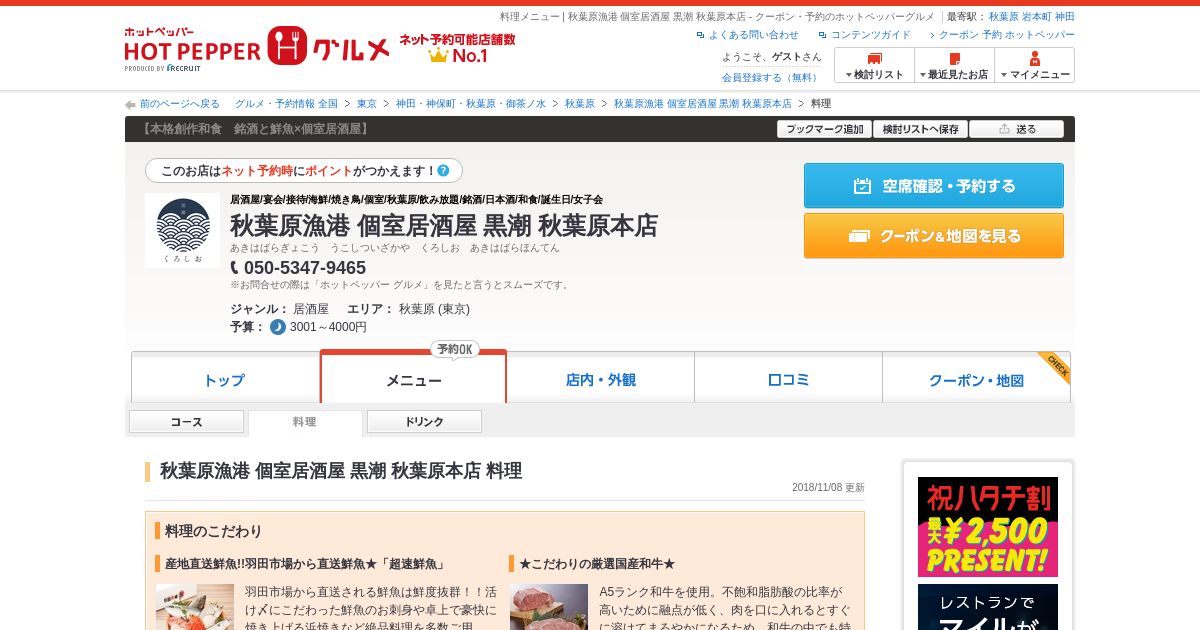Click the 岩本町 station link
Screen dimensions: 1200x630
(1036, 17)
